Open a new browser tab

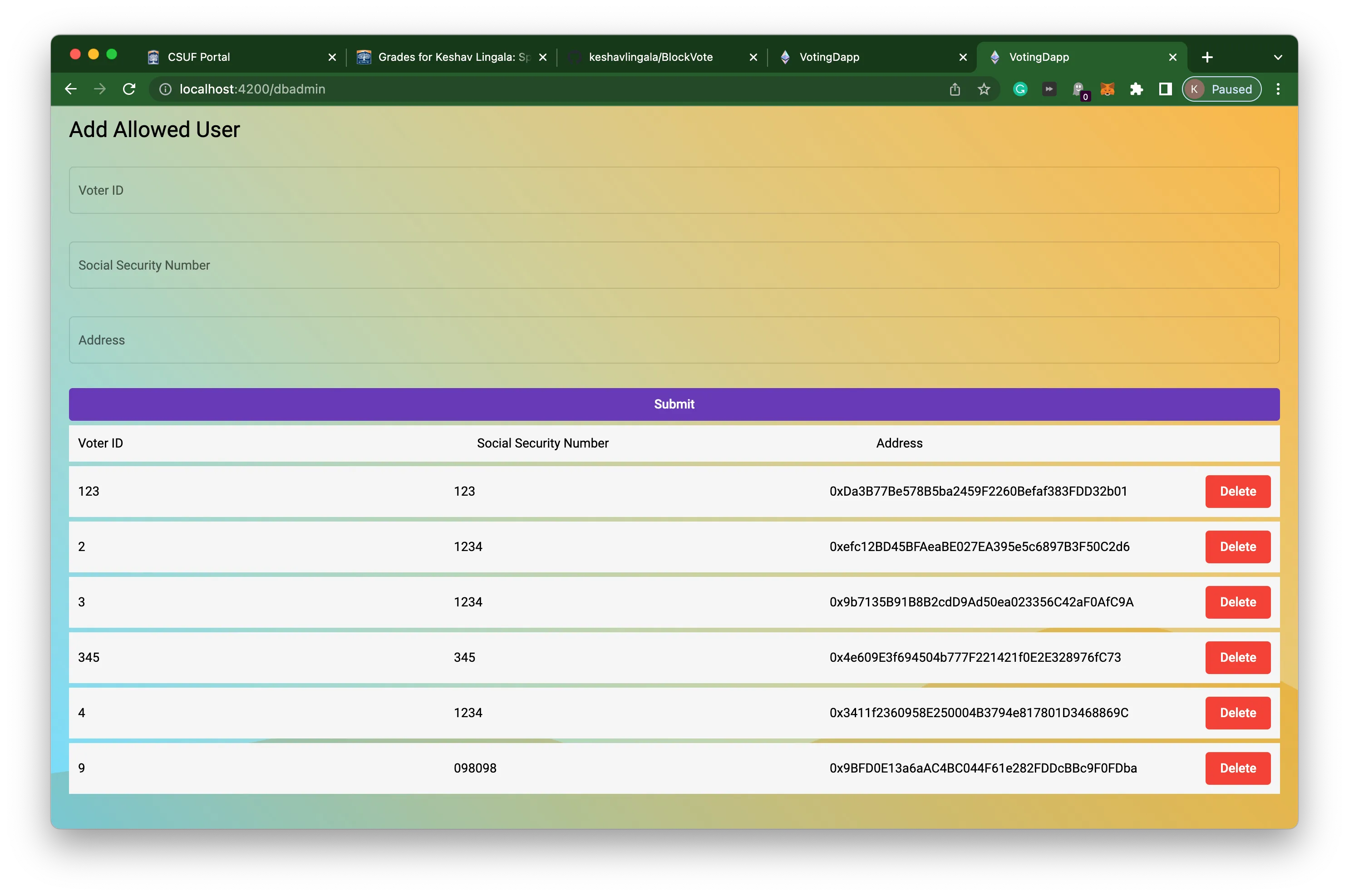click(x=1207, y=57)
